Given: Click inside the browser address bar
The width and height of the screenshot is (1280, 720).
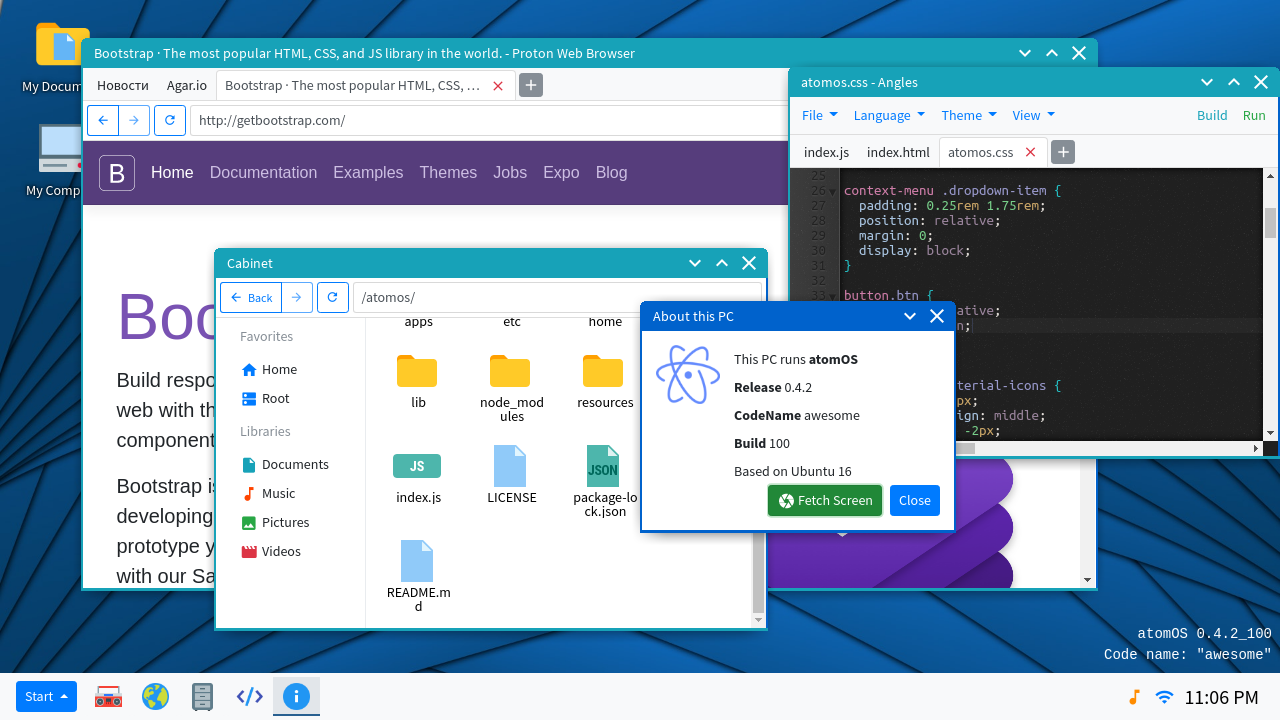Looking at the screenshot, I should tap(400, 120).
